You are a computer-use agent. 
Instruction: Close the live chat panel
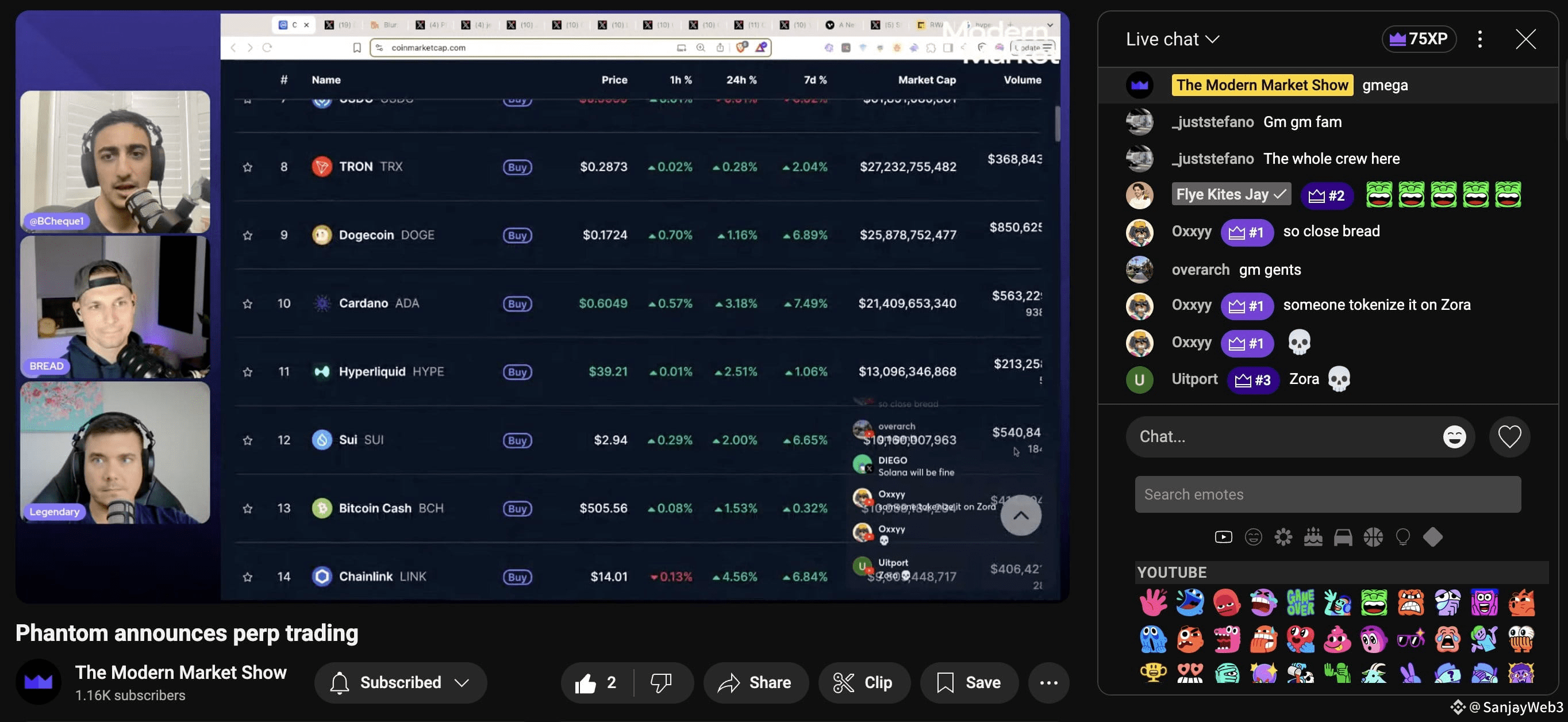1525,39
